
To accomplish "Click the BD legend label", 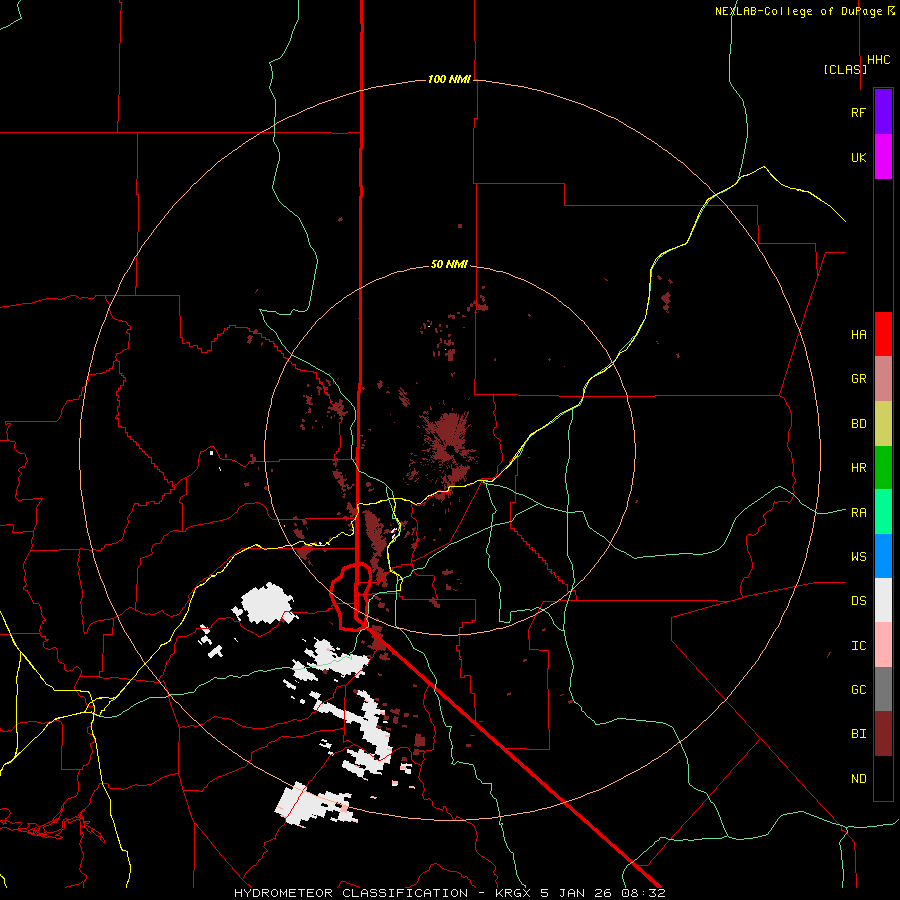I will click(x=859, y=424).
